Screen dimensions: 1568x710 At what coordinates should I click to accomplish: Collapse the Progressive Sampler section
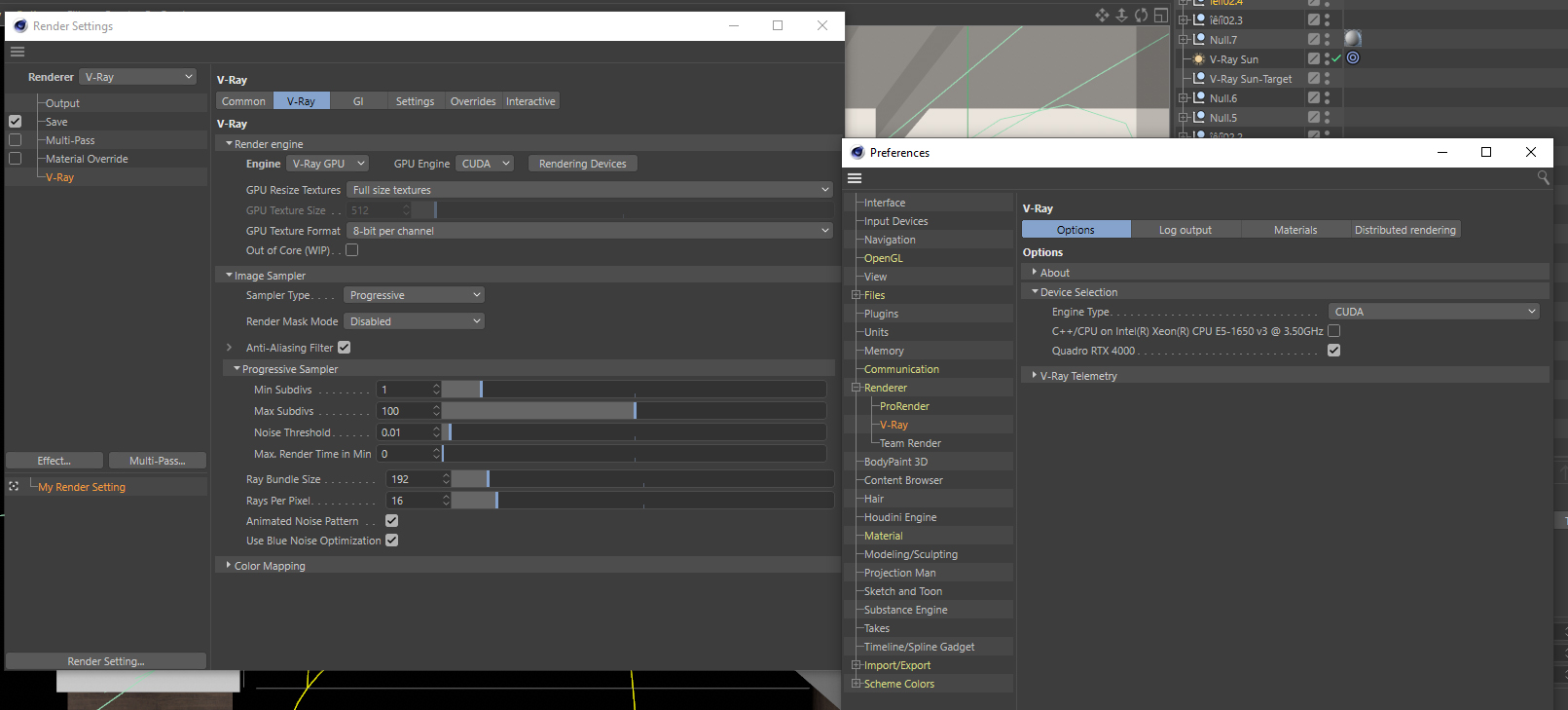click(x=237, y=369)
